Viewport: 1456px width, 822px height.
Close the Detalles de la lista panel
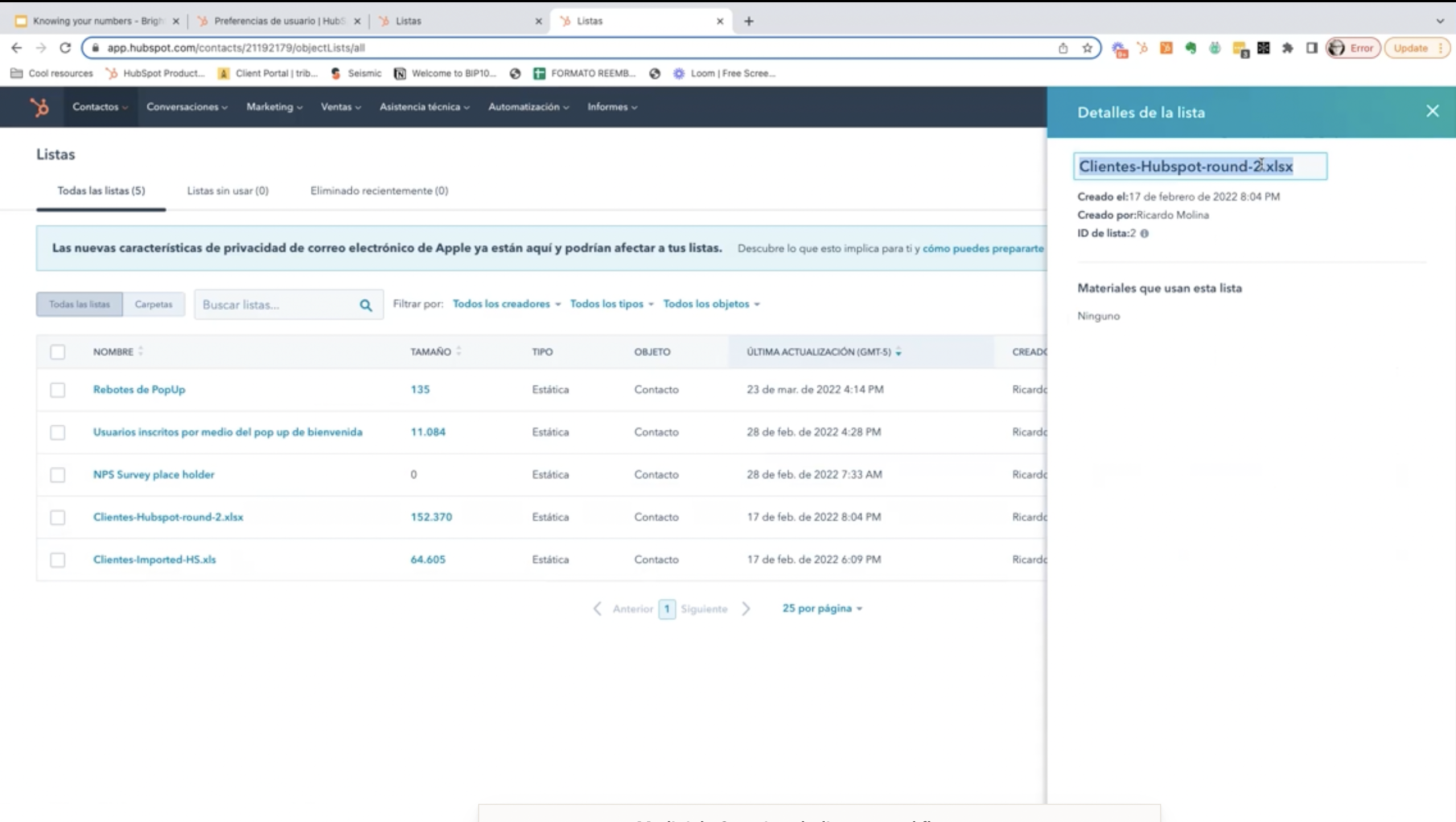[x=1432, y=112]
